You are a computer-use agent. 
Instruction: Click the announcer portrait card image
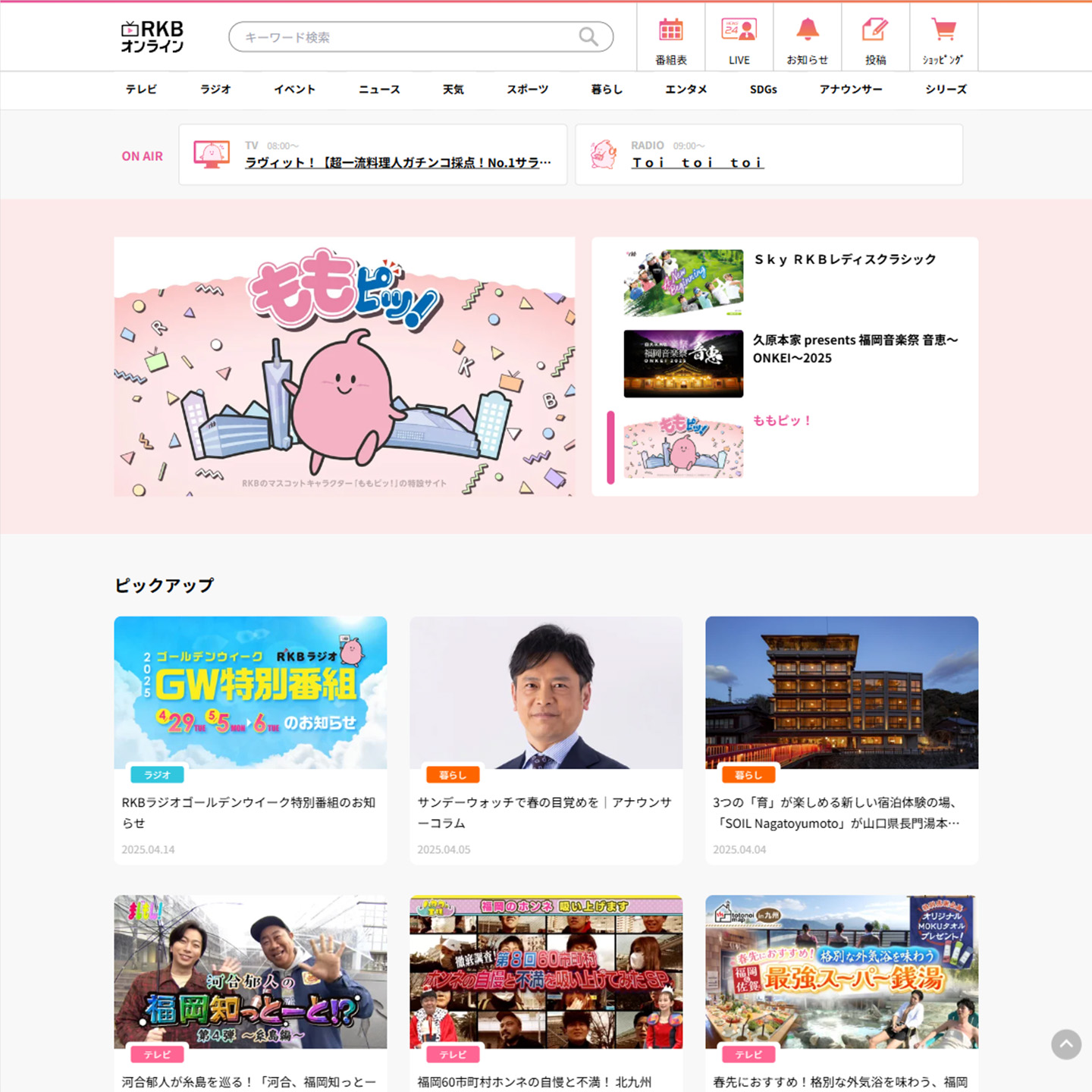(x=546, y=692)
